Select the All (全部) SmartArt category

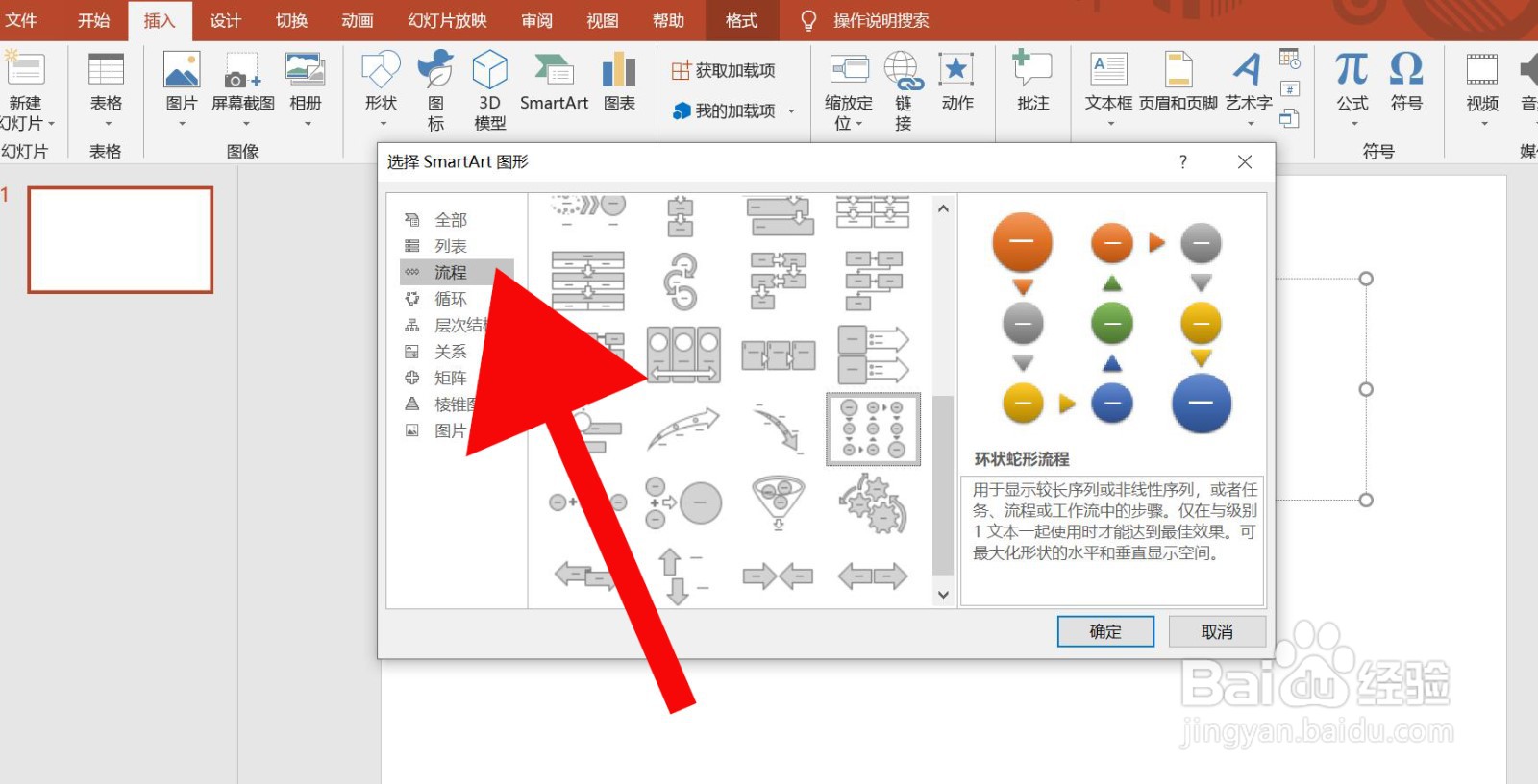coord(451,220)
